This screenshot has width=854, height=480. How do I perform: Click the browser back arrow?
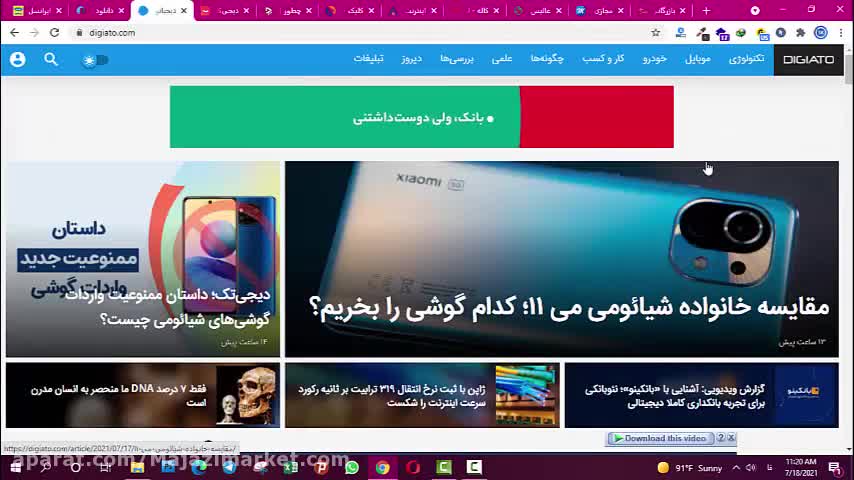point(14,33)
